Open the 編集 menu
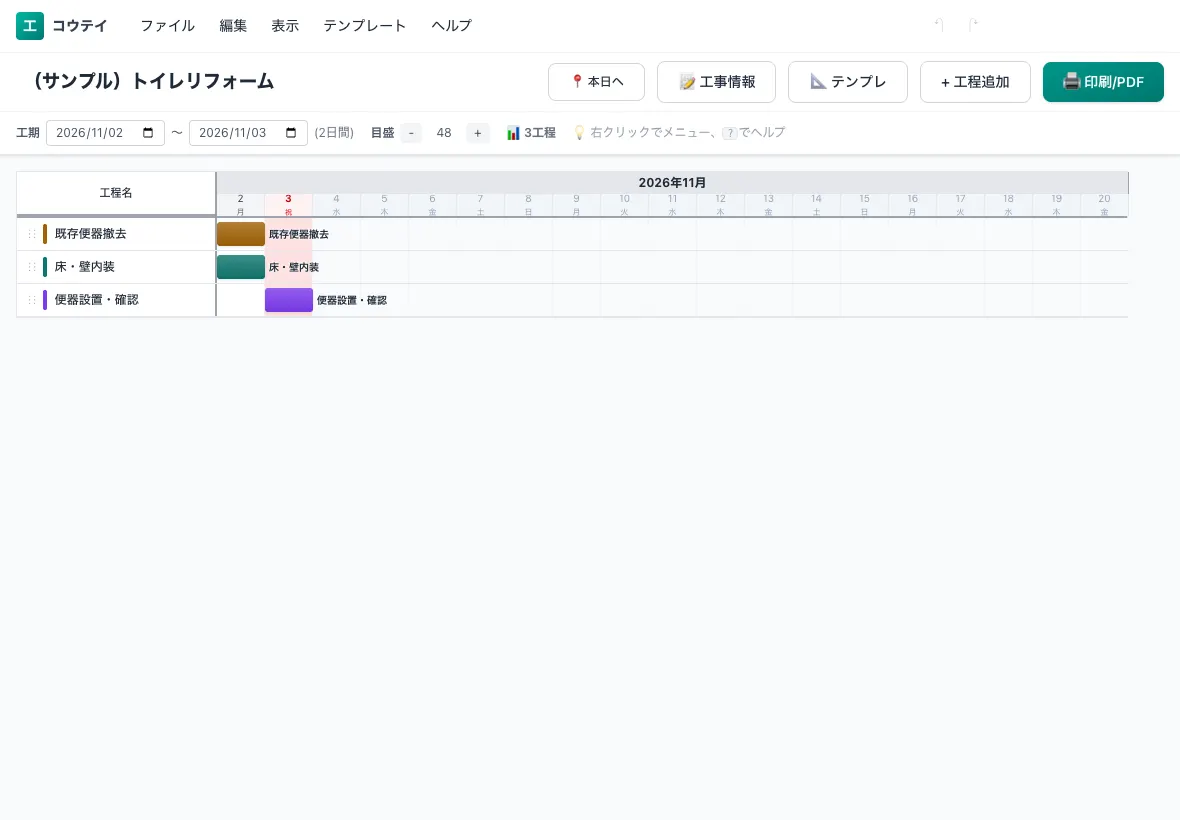Screen dimensions: 1180x820 pyautogui.click(x=233, y=26)
